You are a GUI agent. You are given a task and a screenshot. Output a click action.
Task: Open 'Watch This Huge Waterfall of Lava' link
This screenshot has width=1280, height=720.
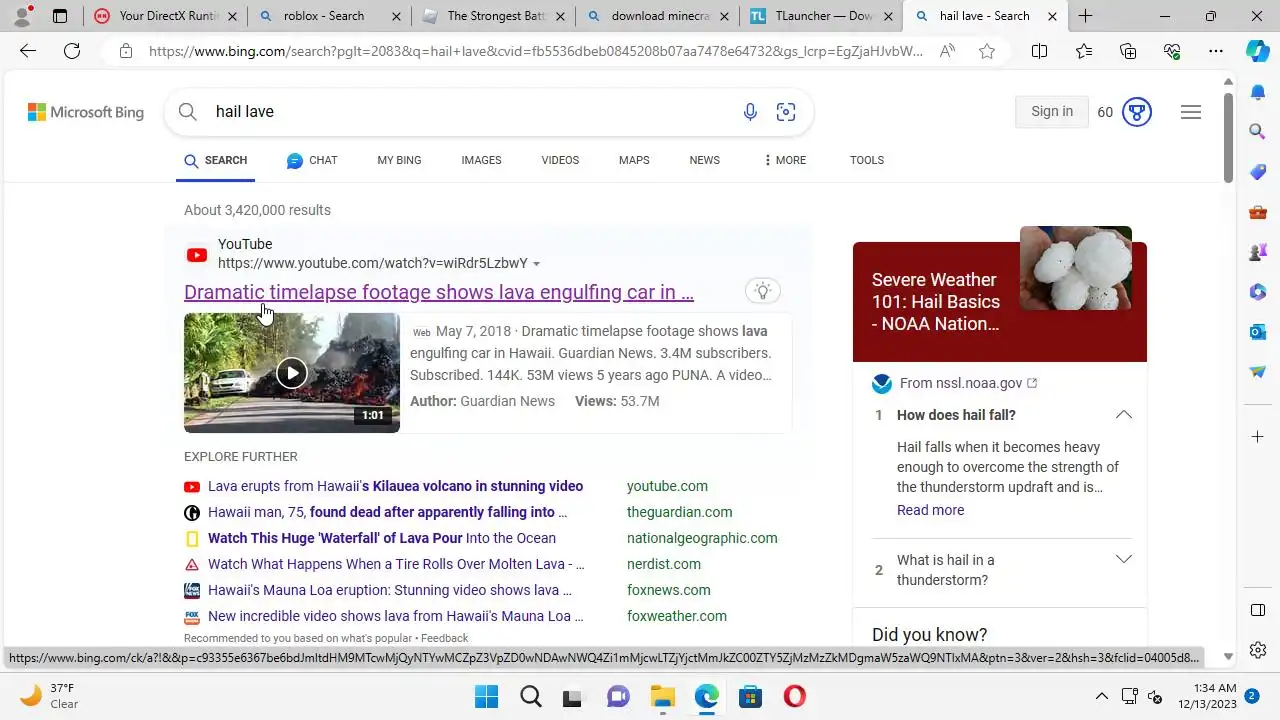click(382, 538)
